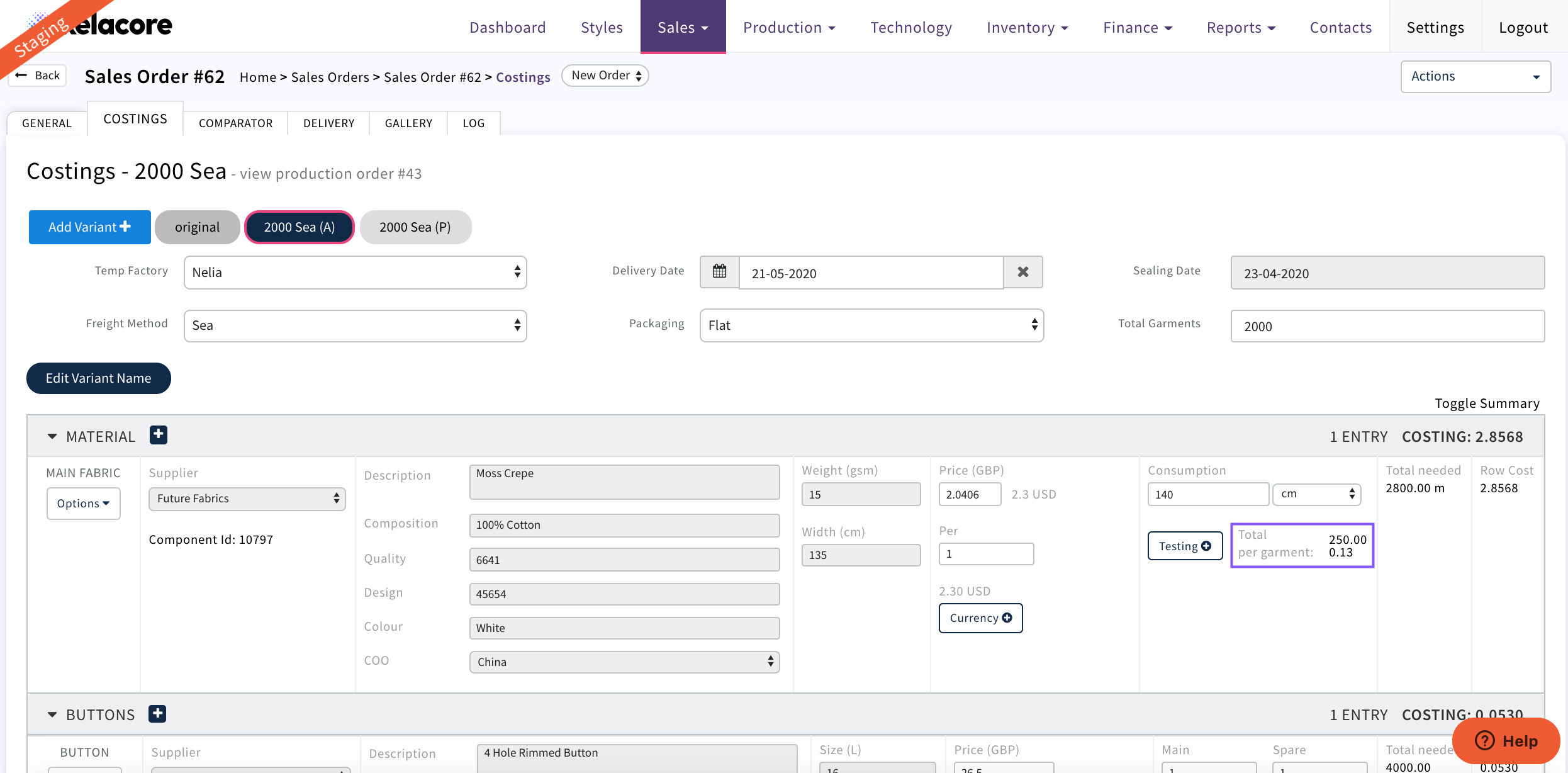Screen dimensions: 1568x773
Task: Click the add Buttons entry plus icon
Action: (157, 714)
